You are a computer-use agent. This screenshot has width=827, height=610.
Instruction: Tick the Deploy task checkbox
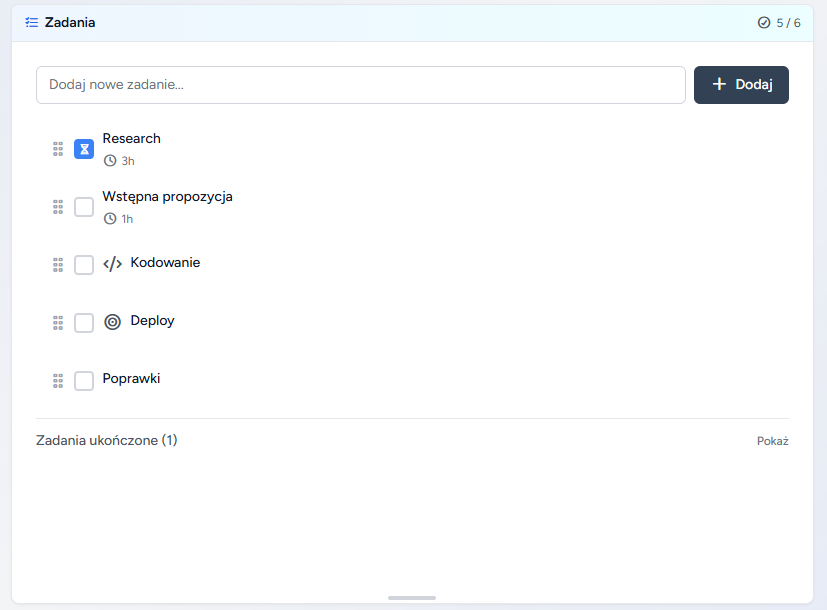[84, 323]
